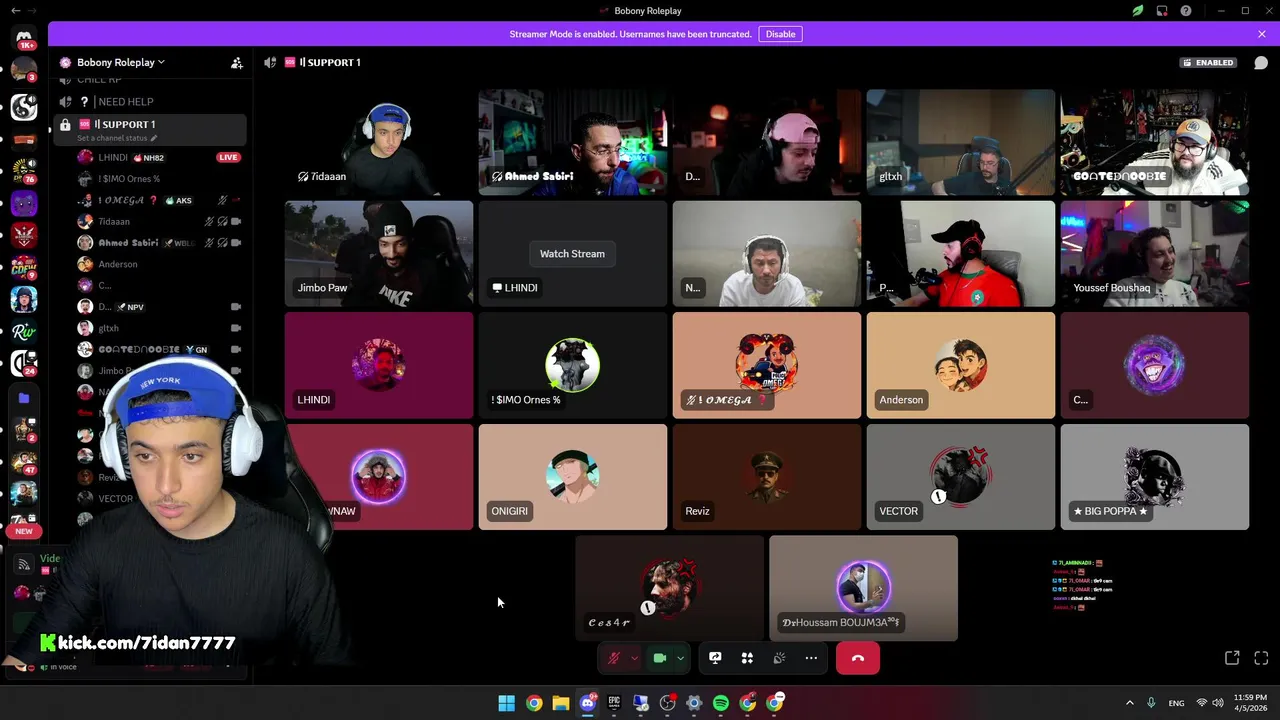Image resolution: width=1280 pixels, height=720 pixels.
Task: Select Anderson in voice member list
Action: 160,264
